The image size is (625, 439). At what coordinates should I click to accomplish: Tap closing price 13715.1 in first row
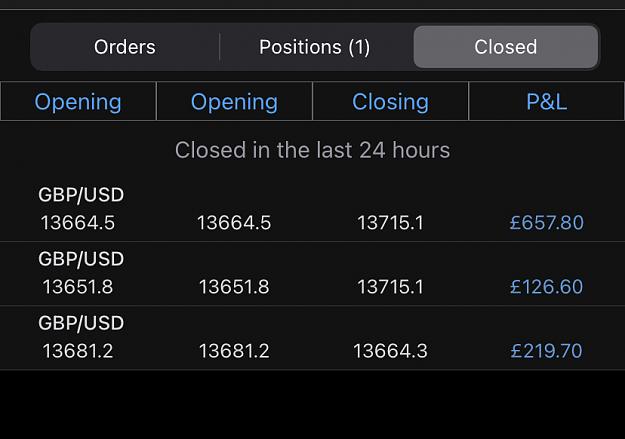(390, 222)
